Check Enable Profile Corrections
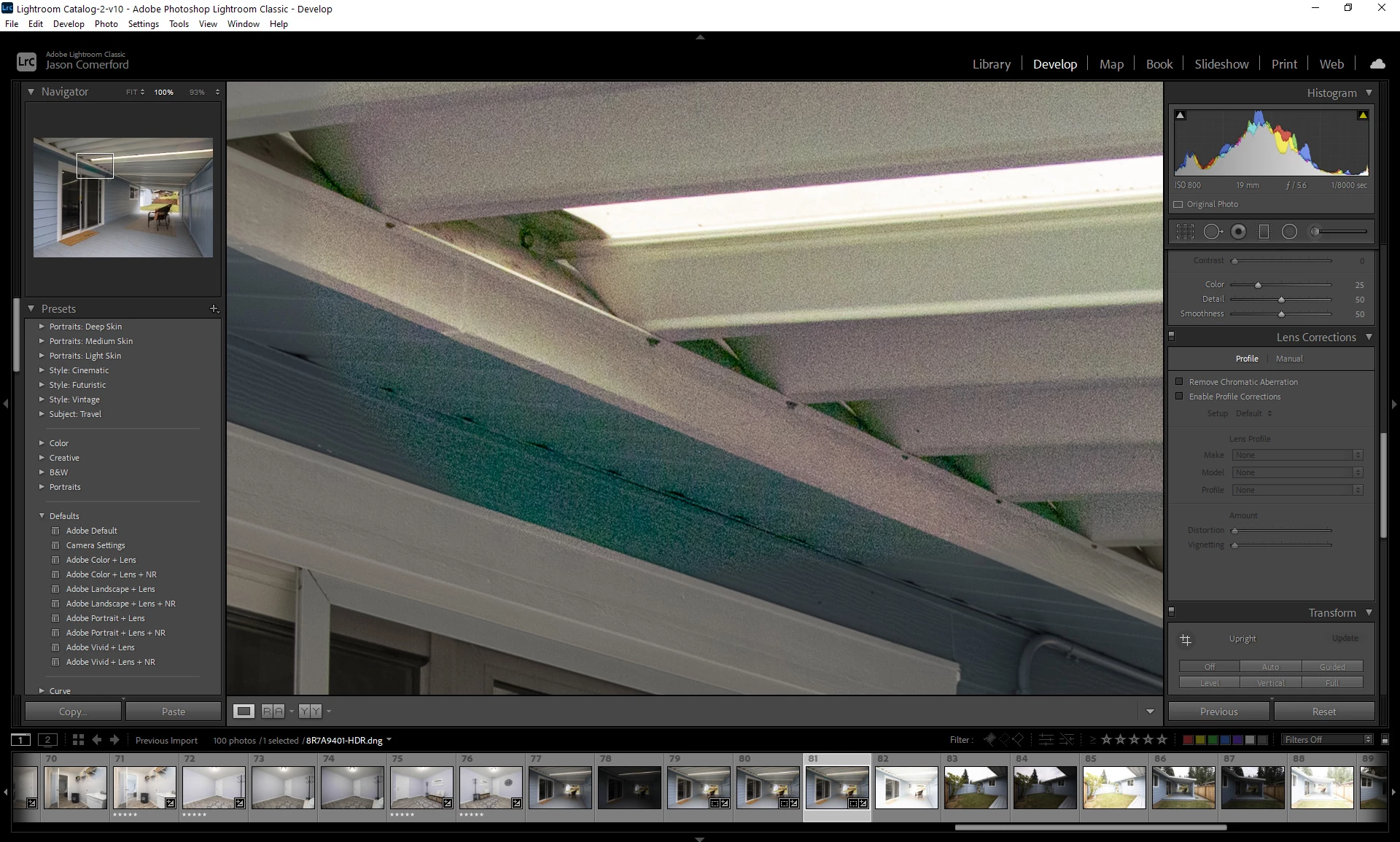 pos(1179,396)
